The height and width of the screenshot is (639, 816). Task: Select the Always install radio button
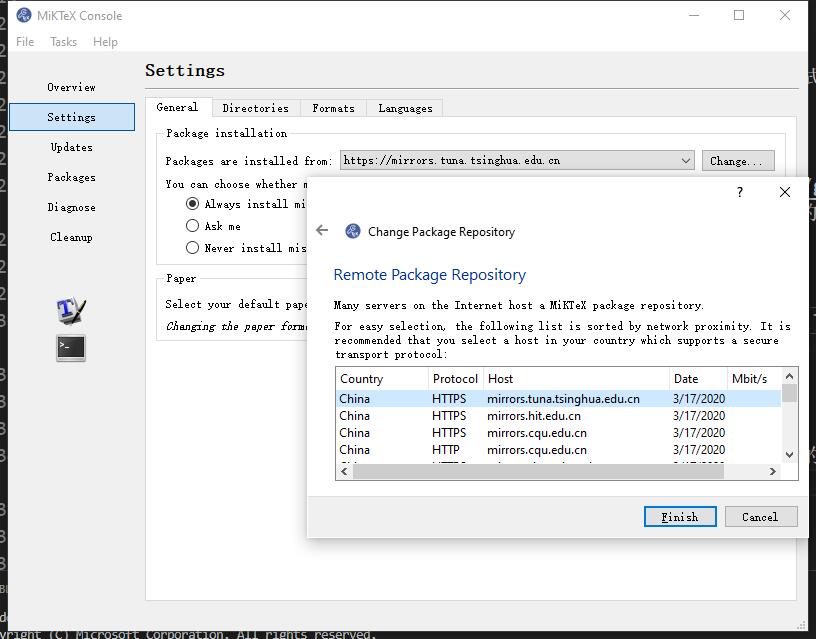click(193, 203)
